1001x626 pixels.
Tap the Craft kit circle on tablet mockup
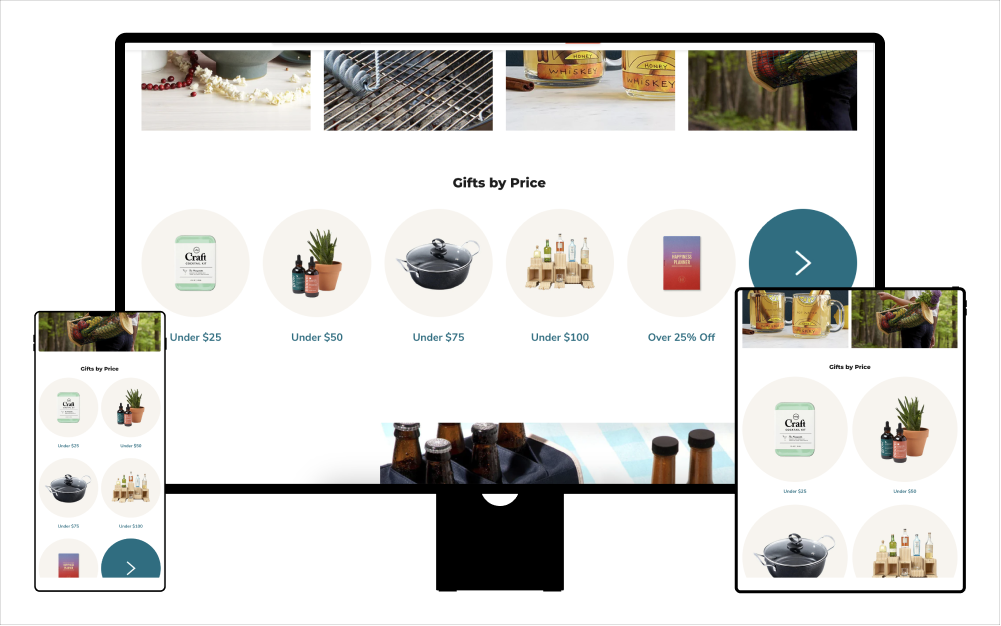click(x=795, y=429)
